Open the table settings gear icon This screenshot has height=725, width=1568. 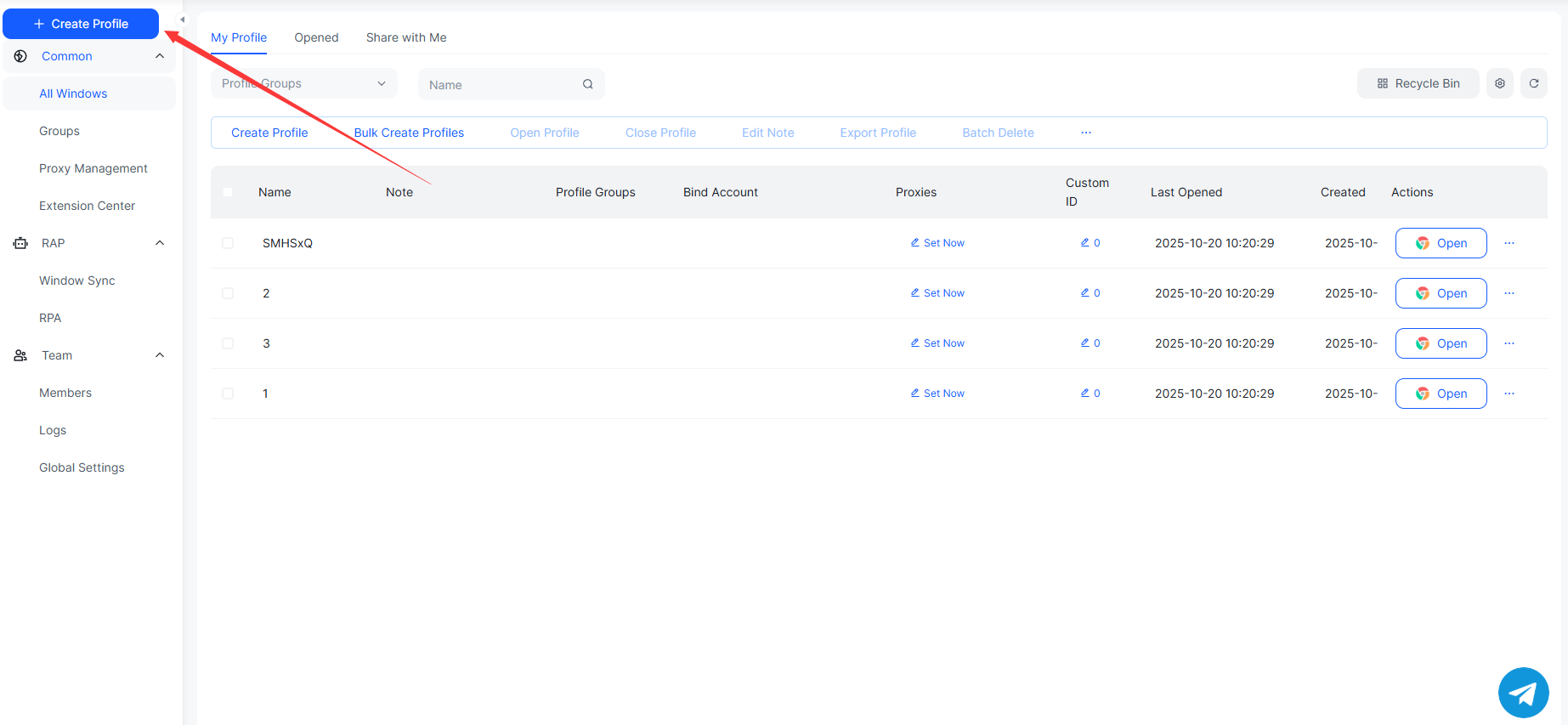[x=1500, y=83]
